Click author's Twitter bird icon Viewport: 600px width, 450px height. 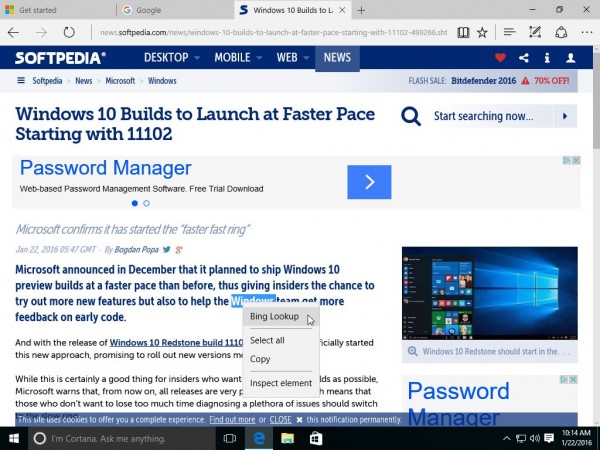click(x=168, y=249)
